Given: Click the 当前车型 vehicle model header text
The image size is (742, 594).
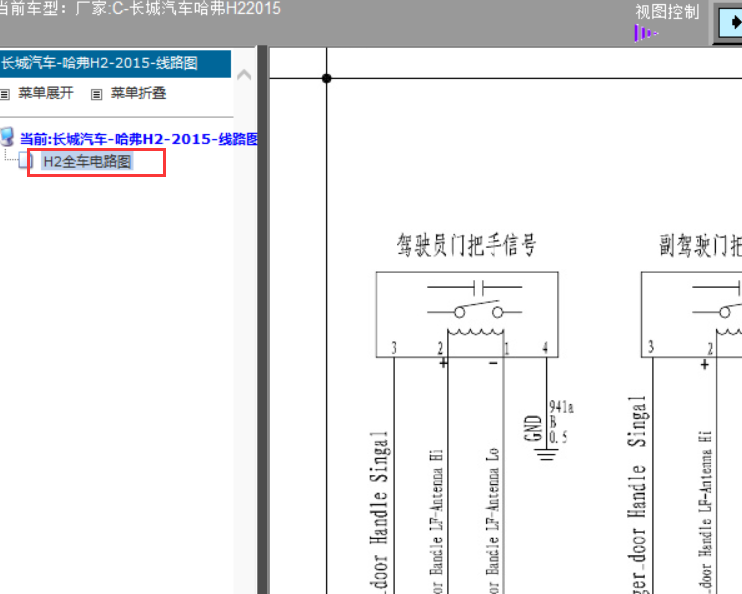Looking at the screenshot, I should [140, 8].
